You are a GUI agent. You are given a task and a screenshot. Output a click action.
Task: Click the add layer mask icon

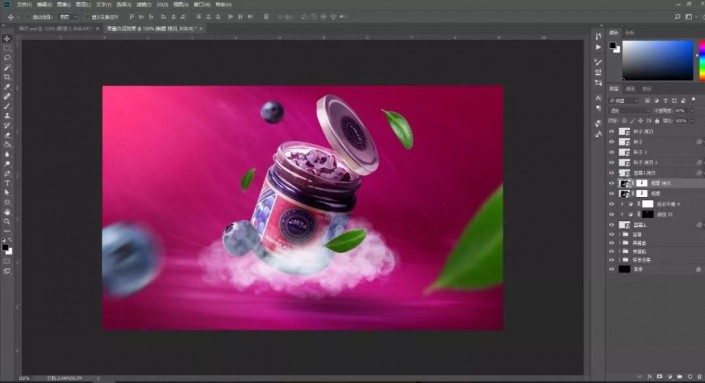coord(660,376)
